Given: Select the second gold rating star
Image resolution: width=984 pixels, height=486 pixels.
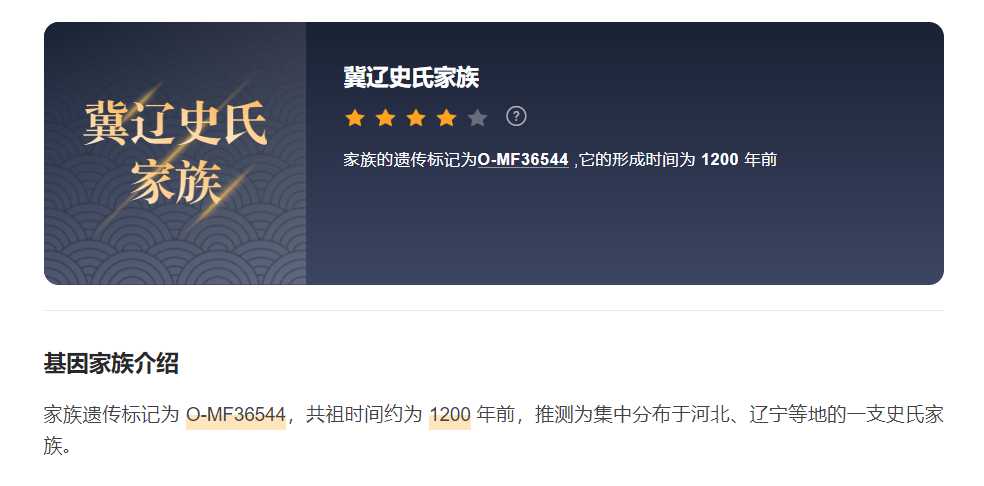Looking at the screenshot, I should (x=385, y=117).
